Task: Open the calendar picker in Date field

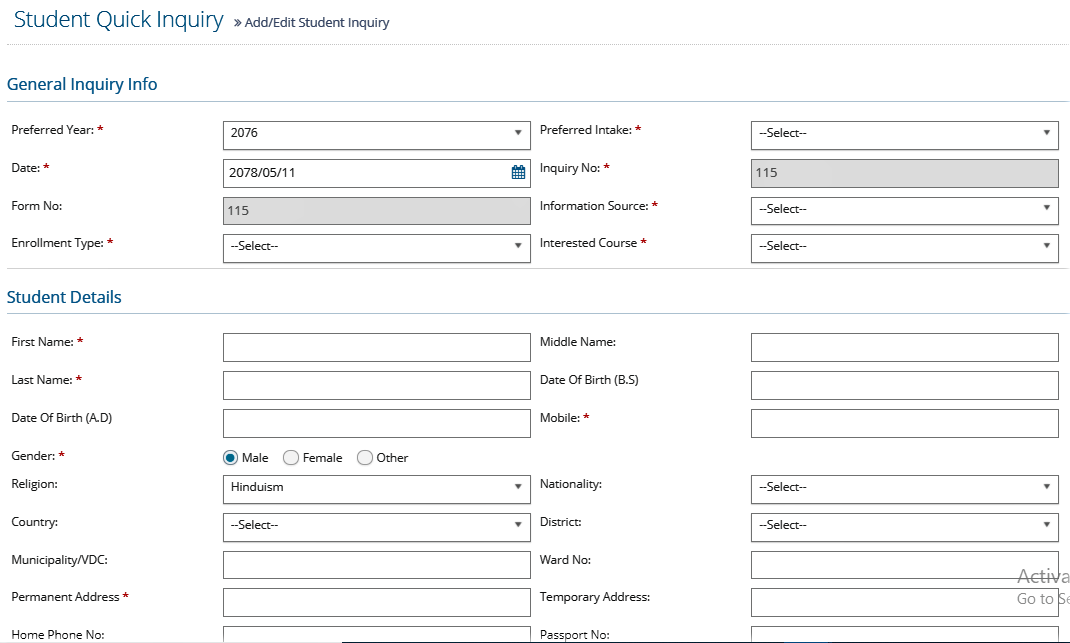Action: [x=519, y=172]
